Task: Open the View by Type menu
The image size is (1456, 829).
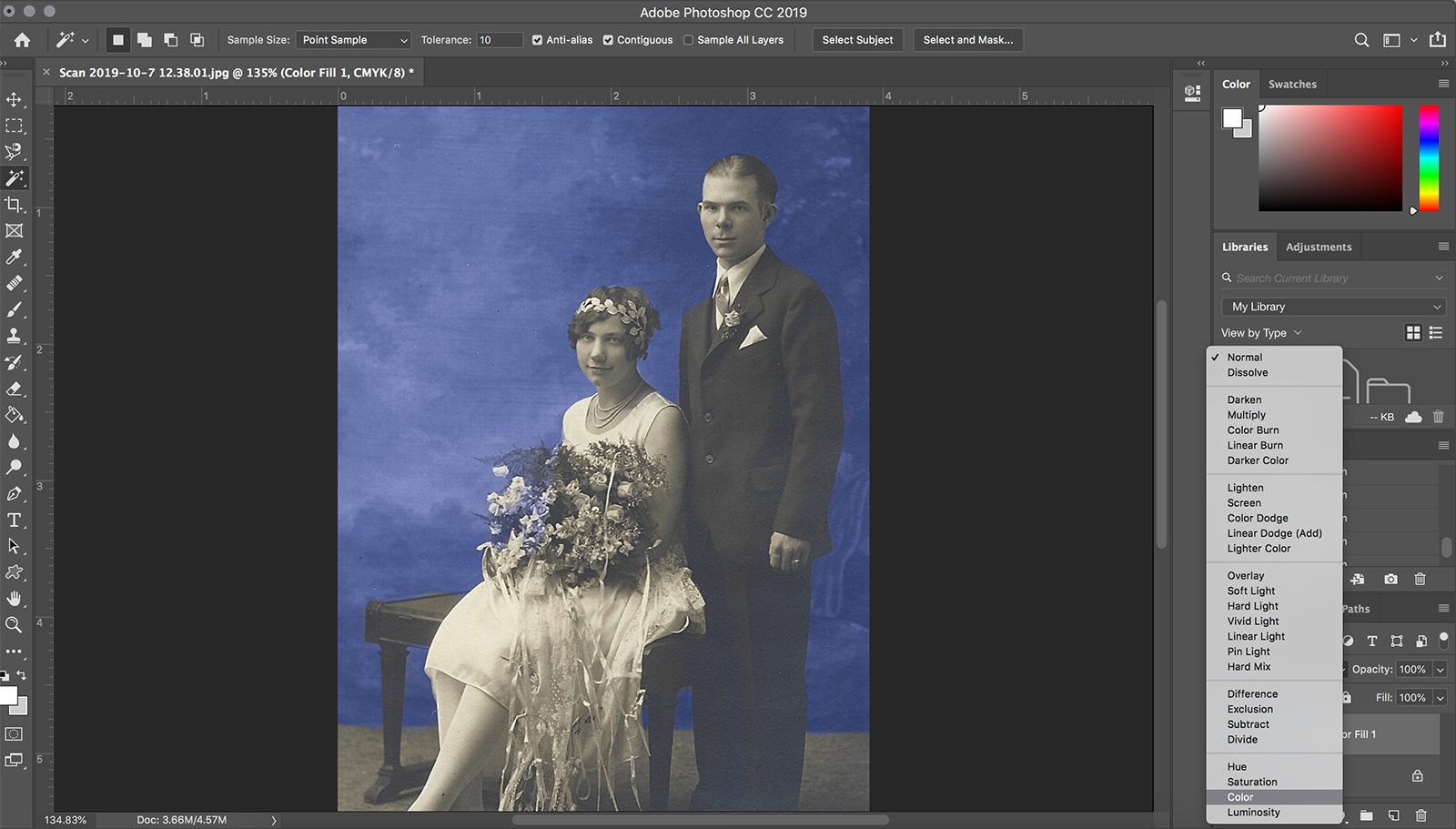Action: coord(1261,333)
